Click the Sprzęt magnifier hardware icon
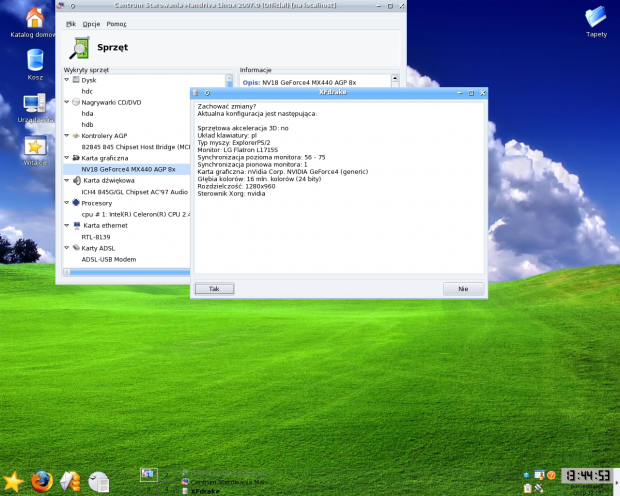 (80, 47)
